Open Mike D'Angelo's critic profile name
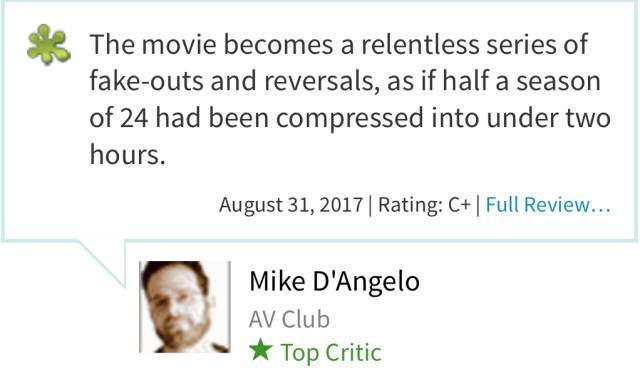This screenshot has width=640, height=387. click(x=334, y=282)
